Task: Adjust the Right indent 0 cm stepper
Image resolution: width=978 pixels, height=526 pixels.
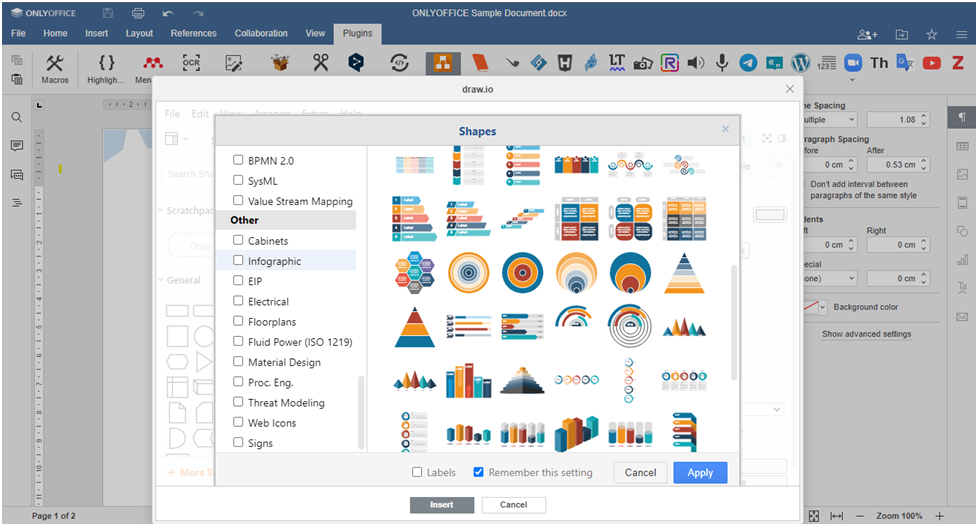Action: (x=924, y=245)
